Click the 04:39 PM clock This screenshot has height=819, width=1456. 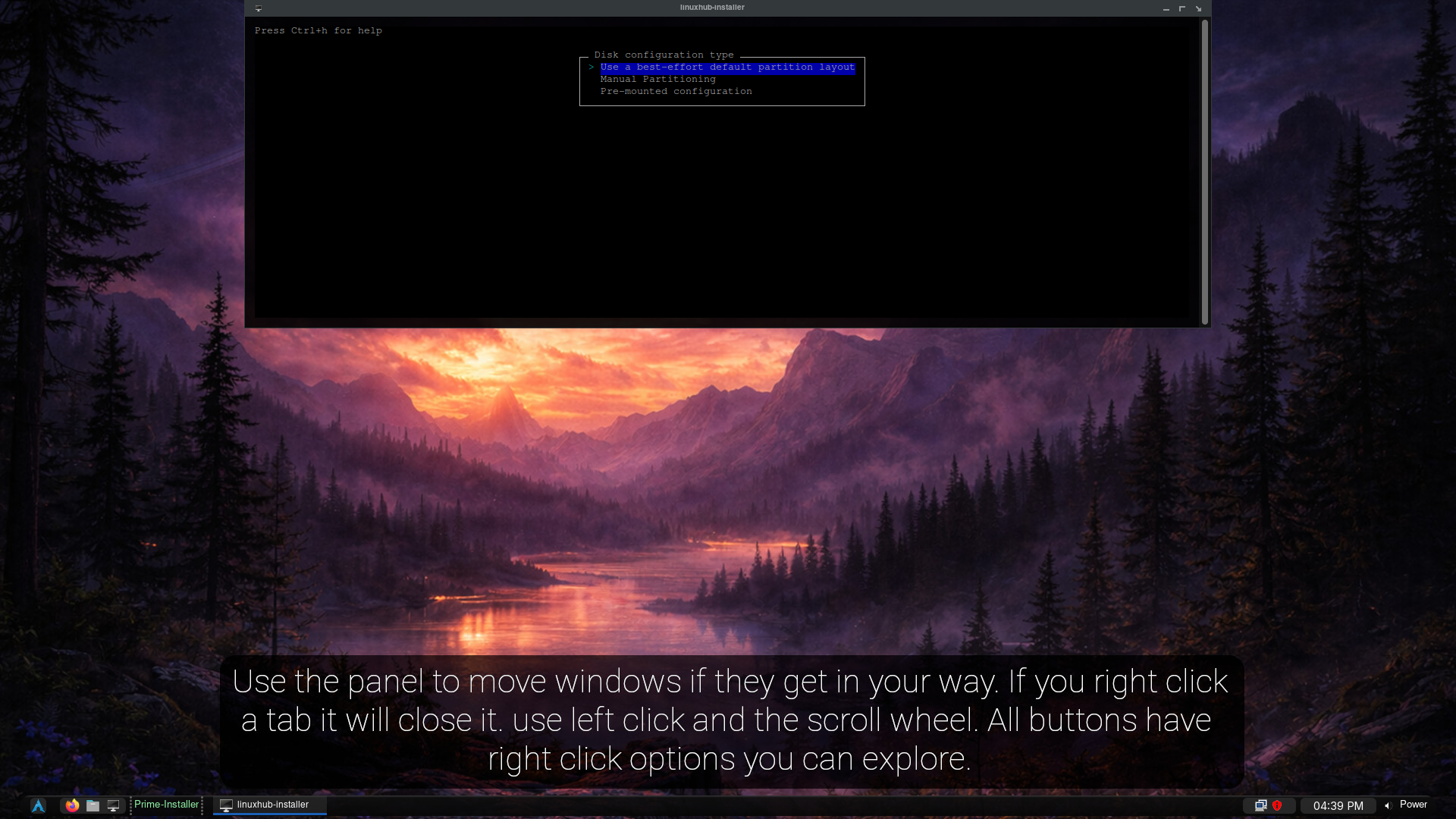(x=1338, y=805)
